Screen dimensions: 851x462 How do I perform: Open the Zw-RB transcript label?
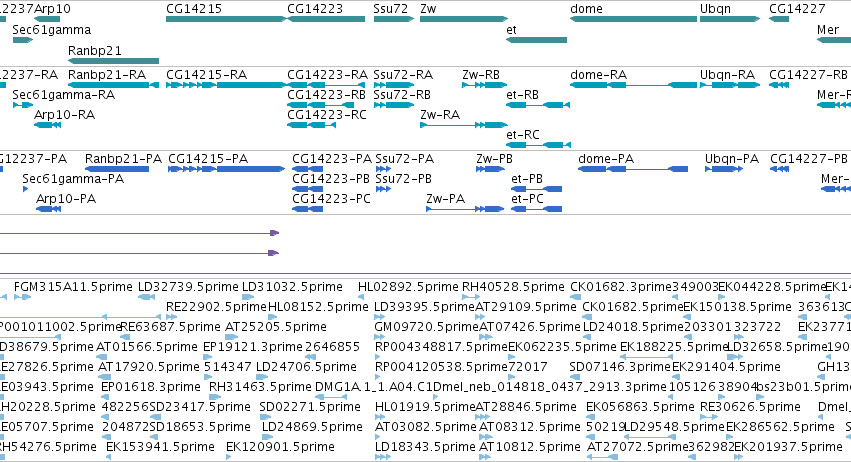[x=481, y=74]
